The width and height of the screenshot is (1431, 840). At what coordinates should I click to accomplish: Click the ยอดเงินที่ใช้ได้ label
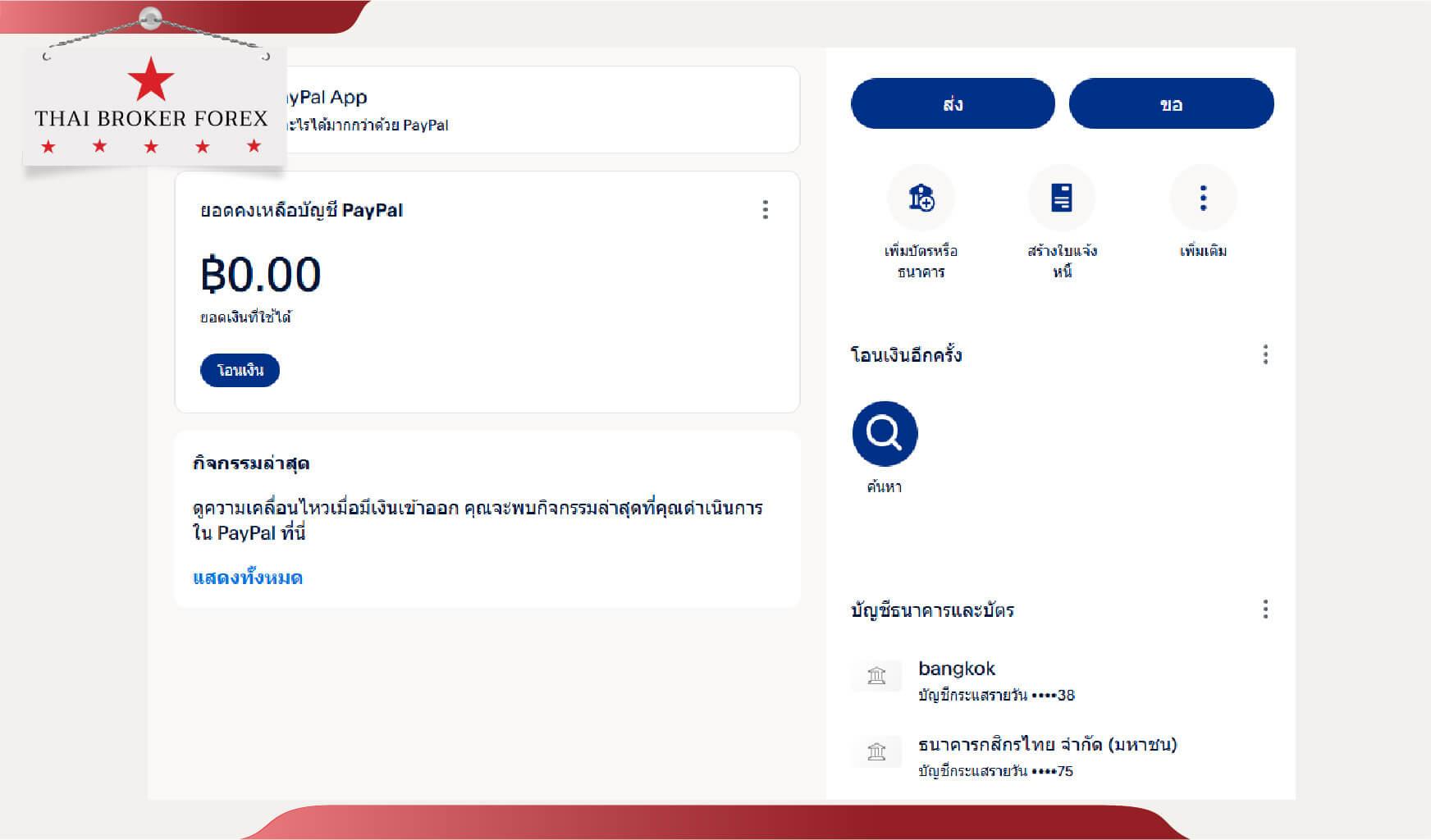pyautogui.click(x=246, y=317)
